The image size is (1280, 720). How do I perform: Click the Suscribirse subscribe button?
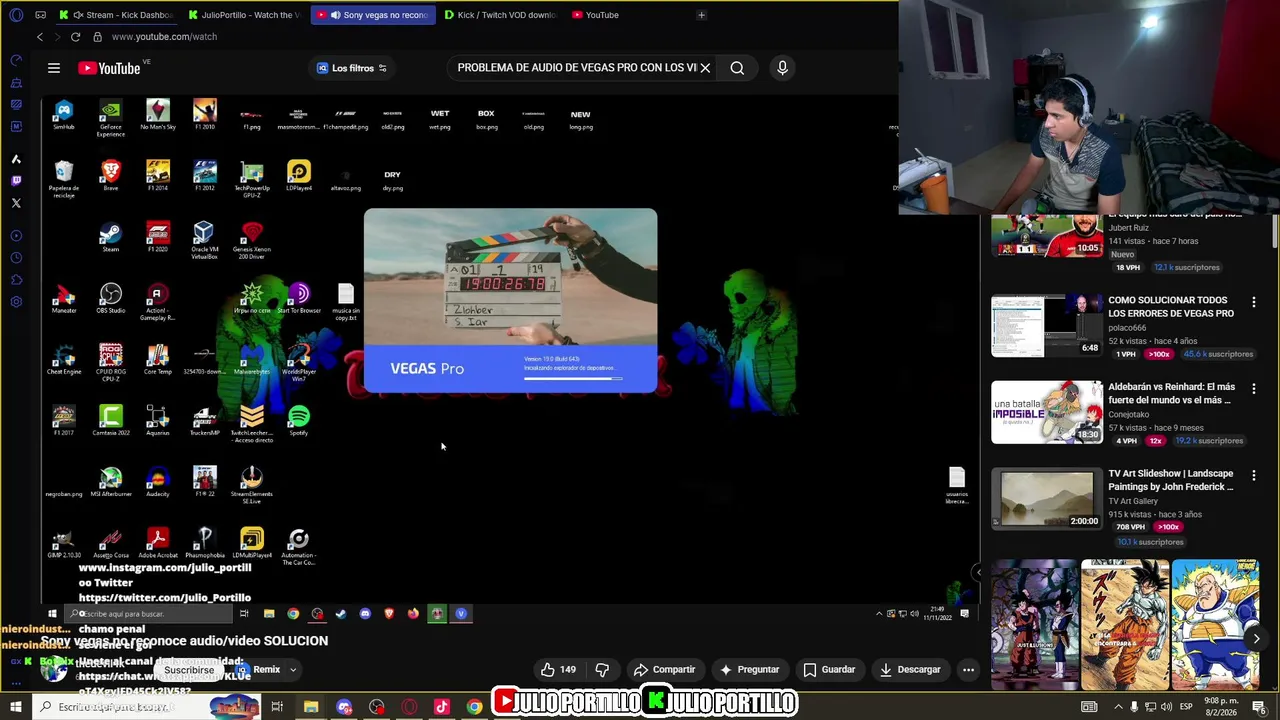(189, 670)
